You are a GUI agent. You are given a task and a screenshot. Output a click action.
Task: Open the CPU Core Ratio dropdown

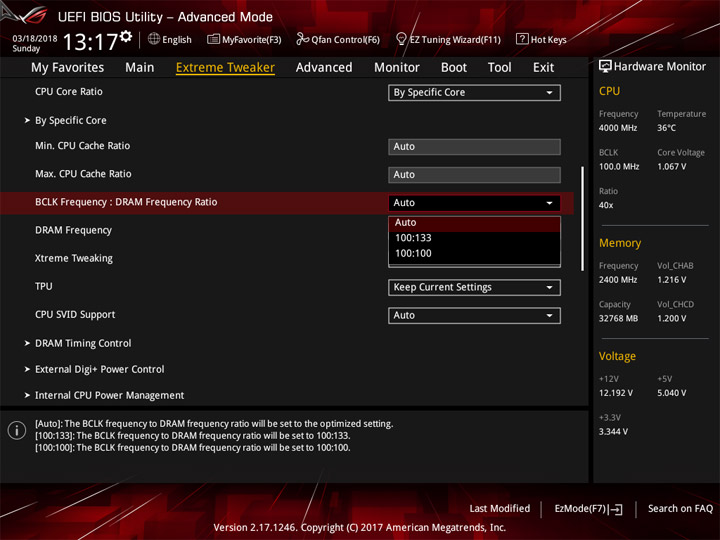coord(474,92)
